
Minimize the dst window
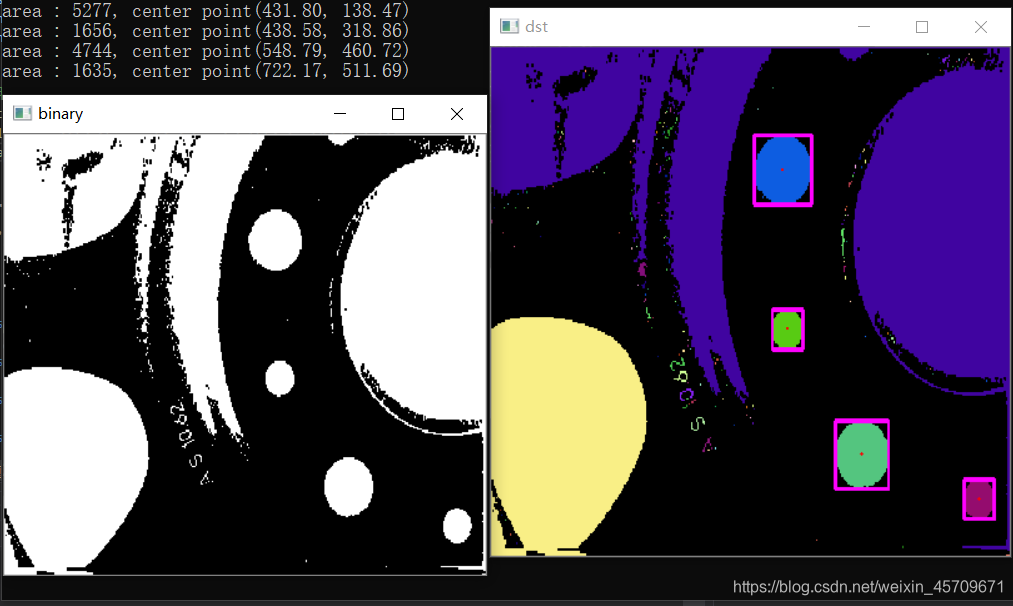coord(864,26)
